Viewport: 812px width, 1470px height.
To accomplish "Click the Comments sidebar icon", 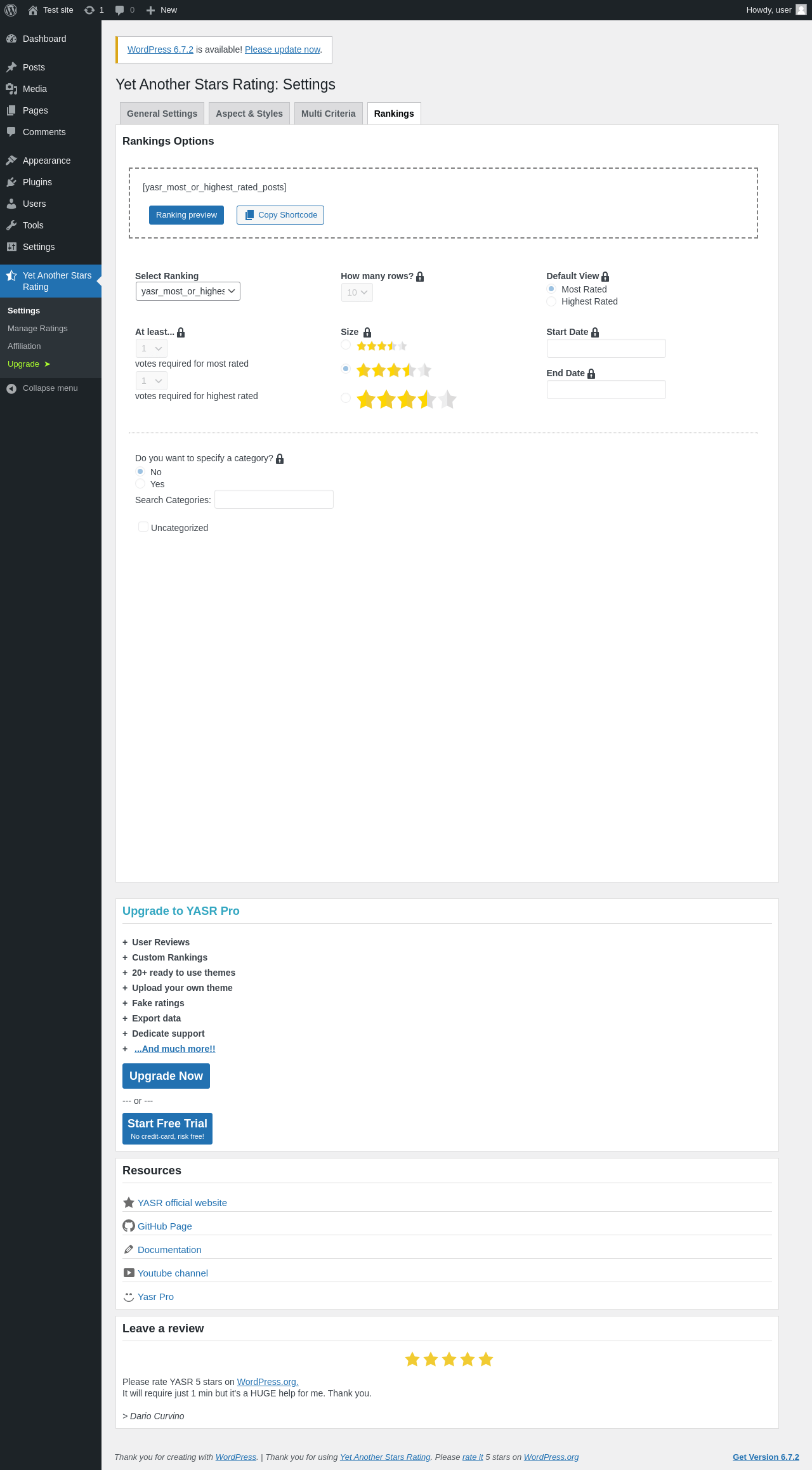I will pyautogui.click(x=11, y=132).
